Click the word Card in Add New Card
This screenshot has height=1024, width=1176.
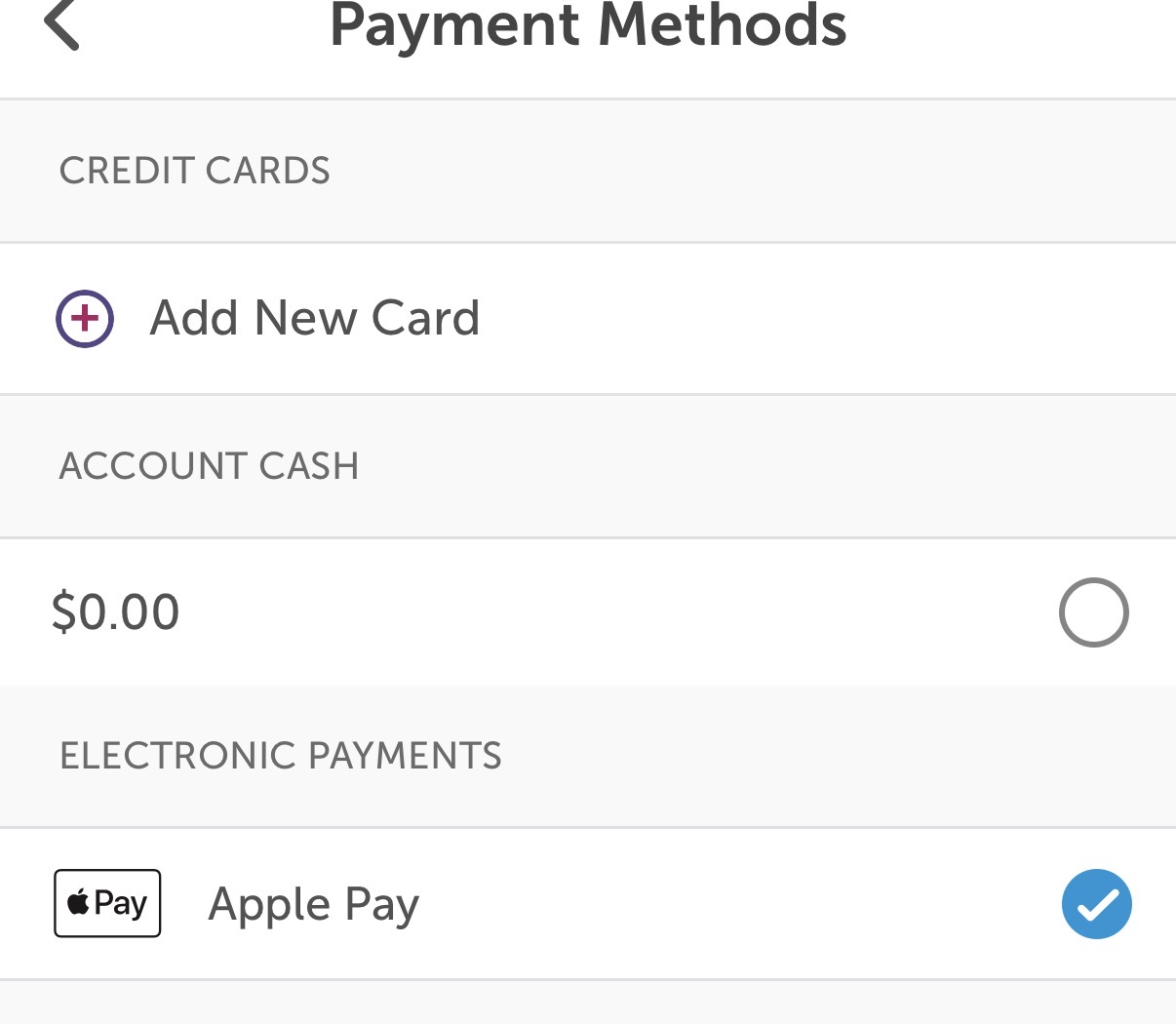coord(426,318)
